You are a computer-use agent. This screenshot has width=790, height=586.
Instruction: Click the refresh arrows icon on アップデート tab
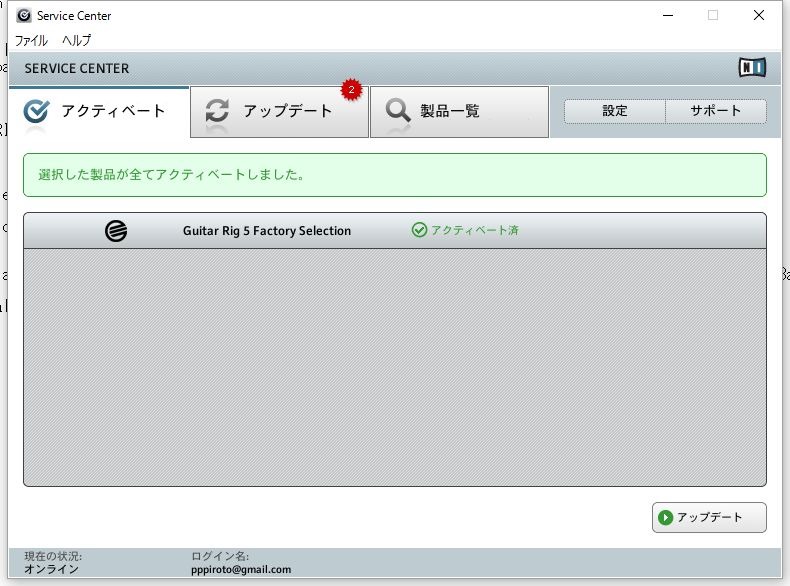pyautogui.click(x=217, y=112)
